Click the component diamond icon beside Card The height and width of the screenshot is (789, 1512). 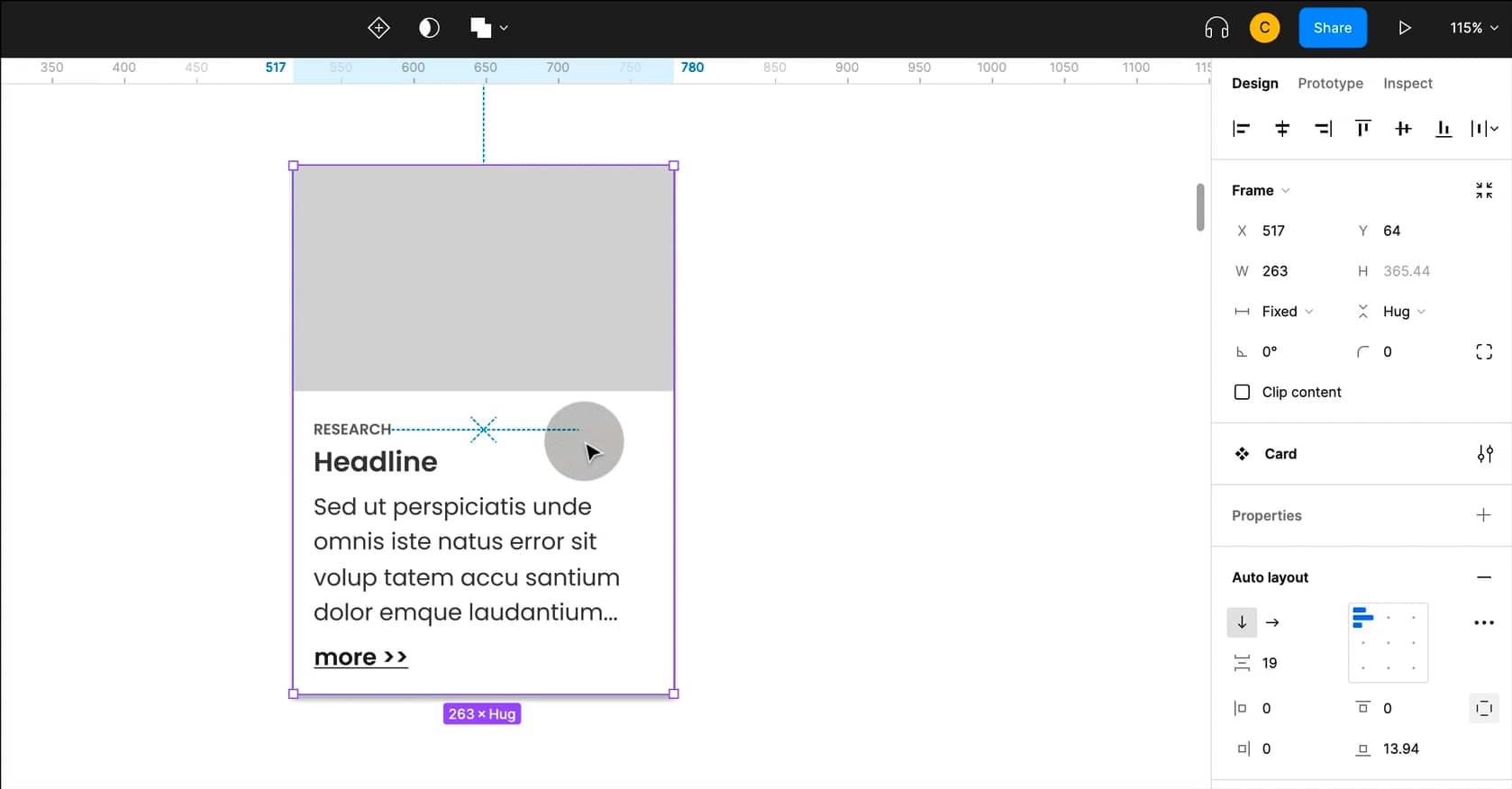click(1242, 454)
